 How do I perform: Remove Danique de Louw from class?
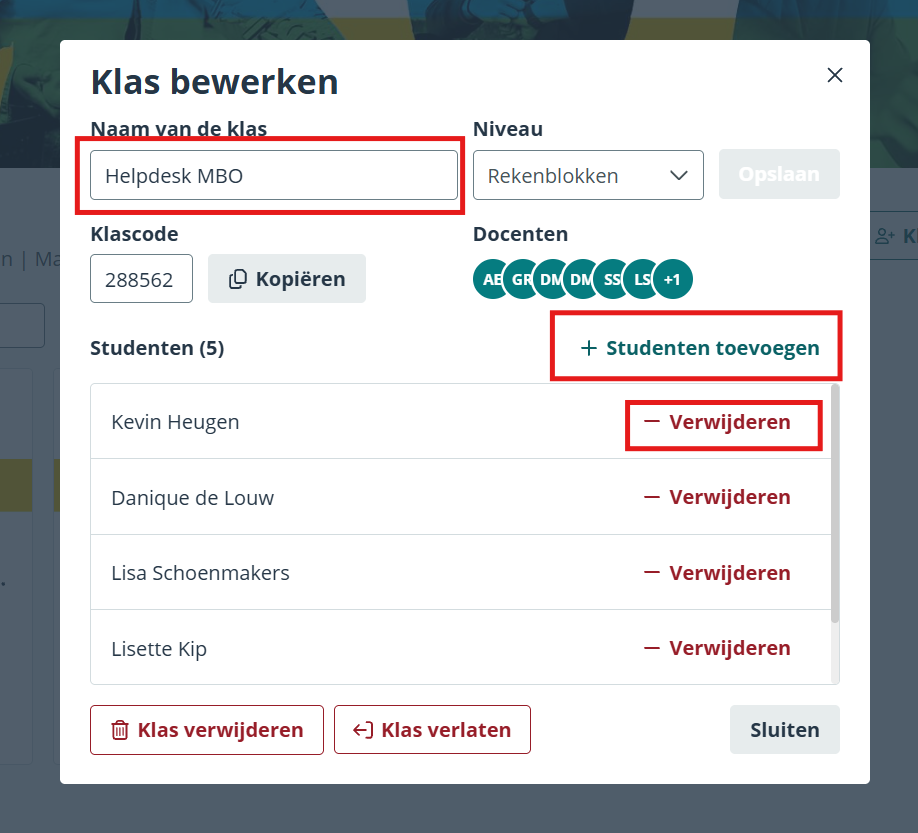coord(717,497)
